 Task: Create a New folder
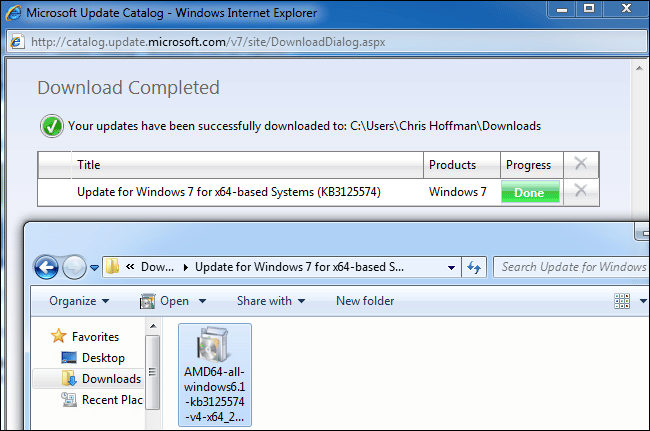click(x=365, y=301)
